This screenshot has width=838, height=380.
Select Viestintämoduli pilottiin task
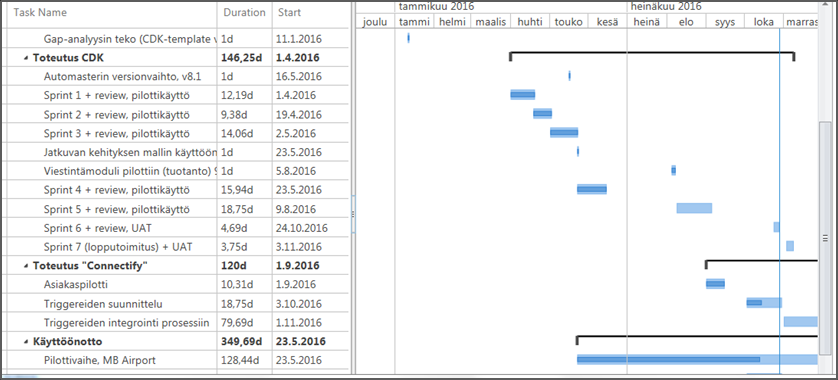[x=130, y=171]
